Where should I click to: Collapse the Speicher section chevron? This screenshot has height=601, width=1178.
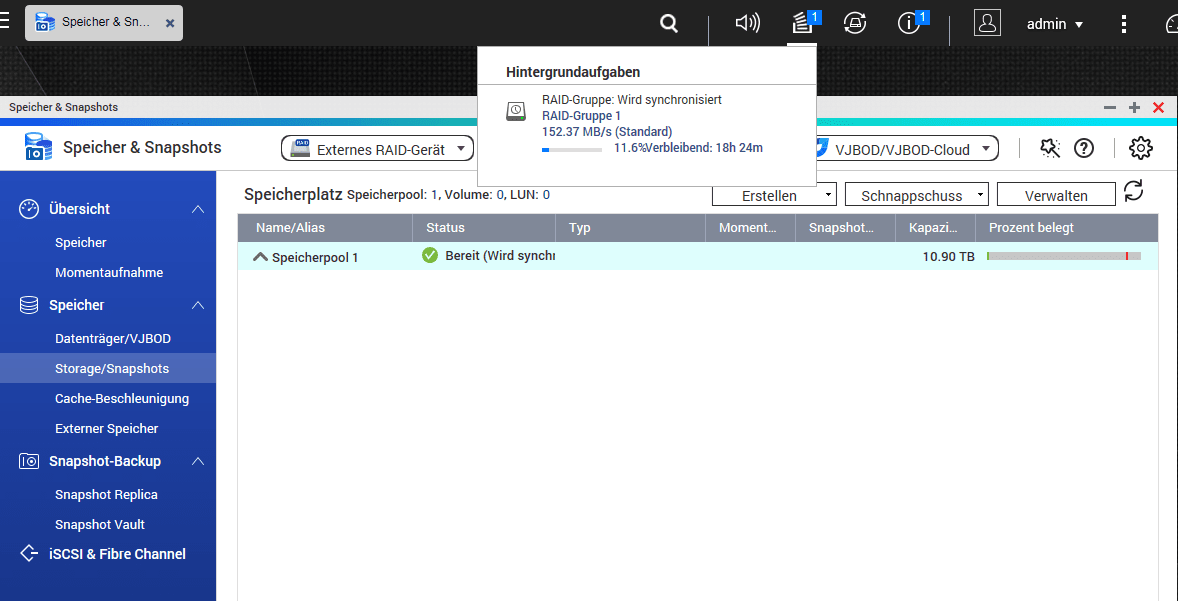tap(198, 305)
